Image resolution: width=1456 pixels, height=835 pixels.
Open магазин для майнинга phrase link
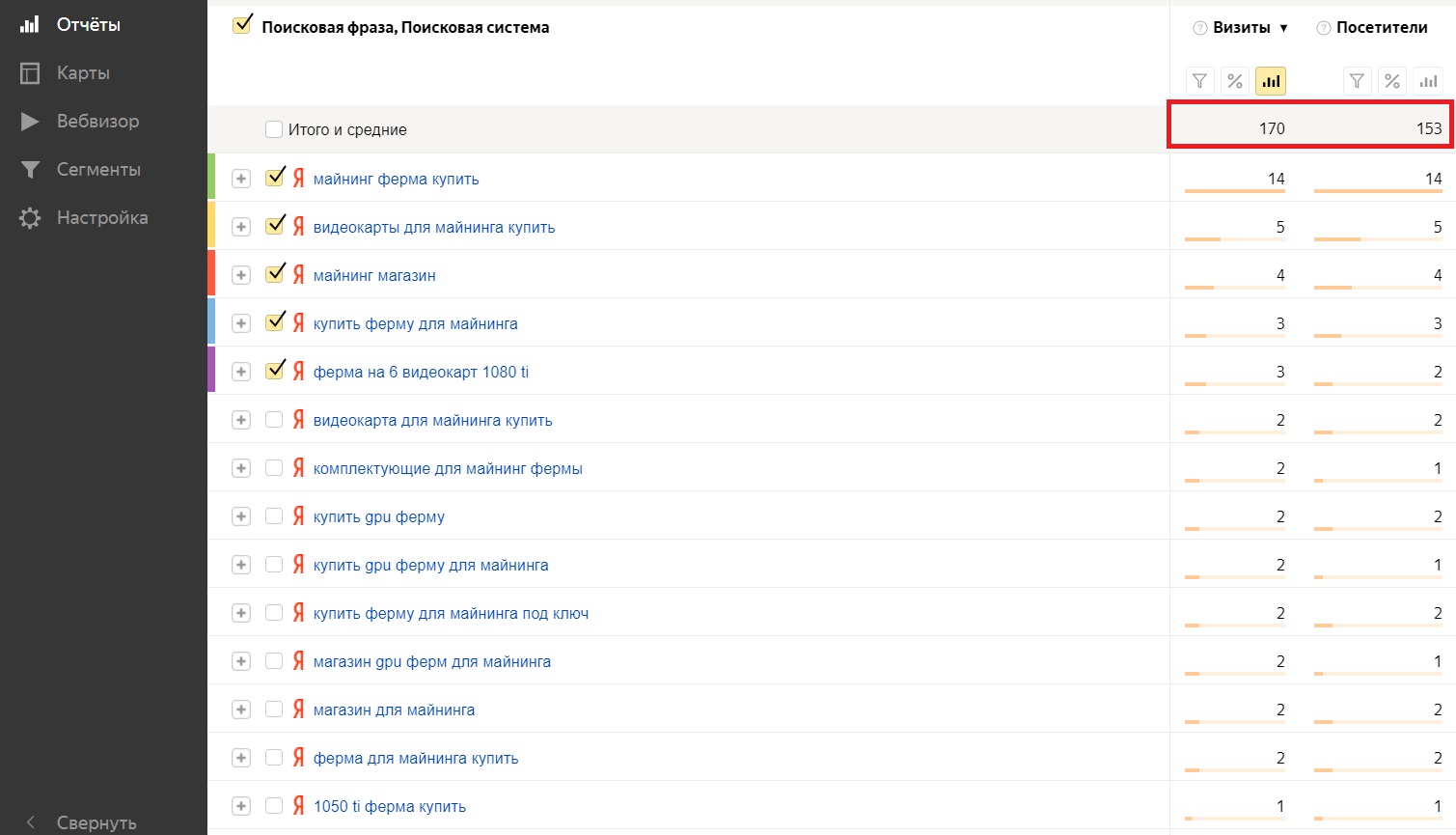pos(394,710)
